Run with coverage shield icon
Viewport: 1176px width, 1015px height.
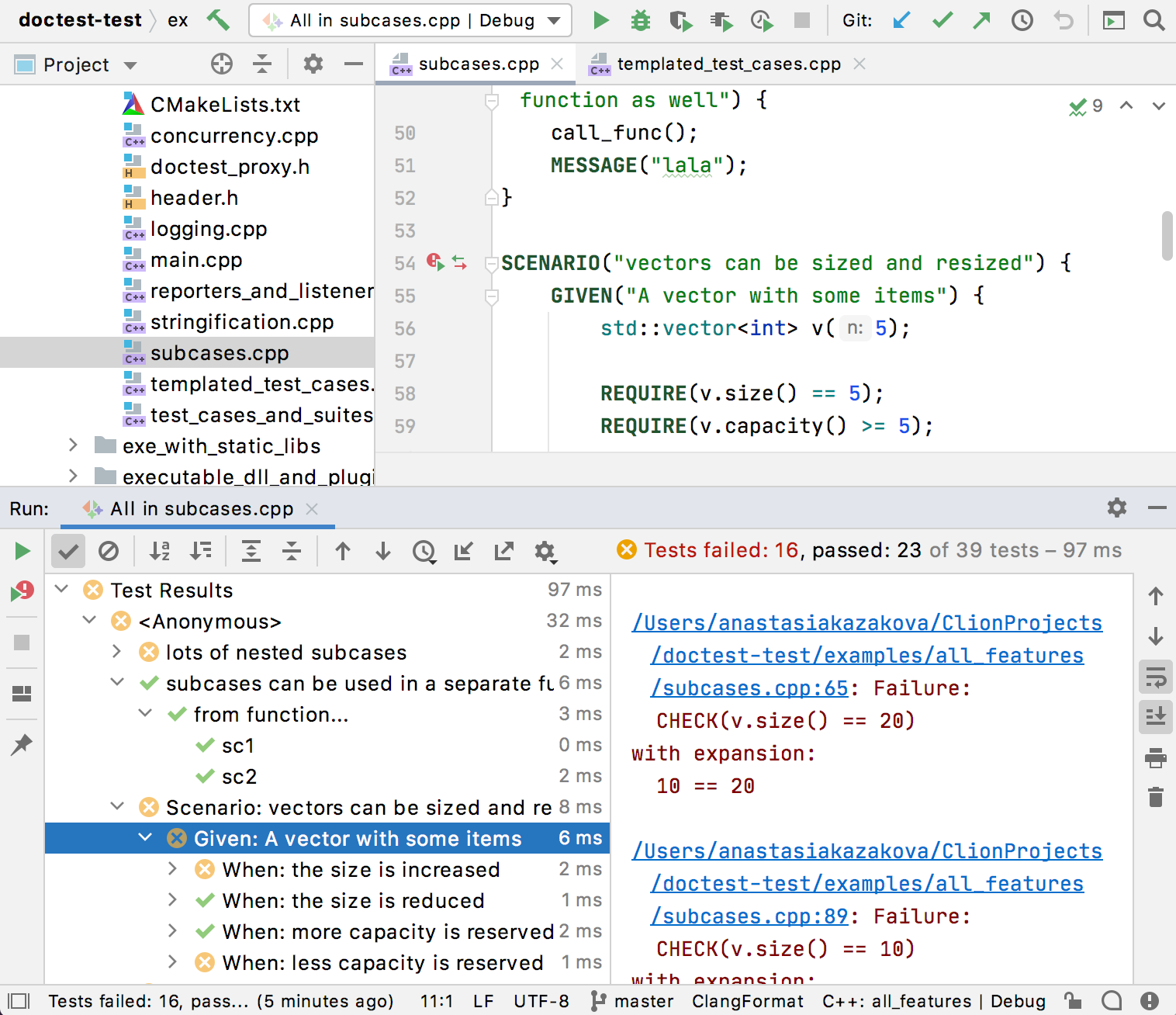tap(680, 20)
